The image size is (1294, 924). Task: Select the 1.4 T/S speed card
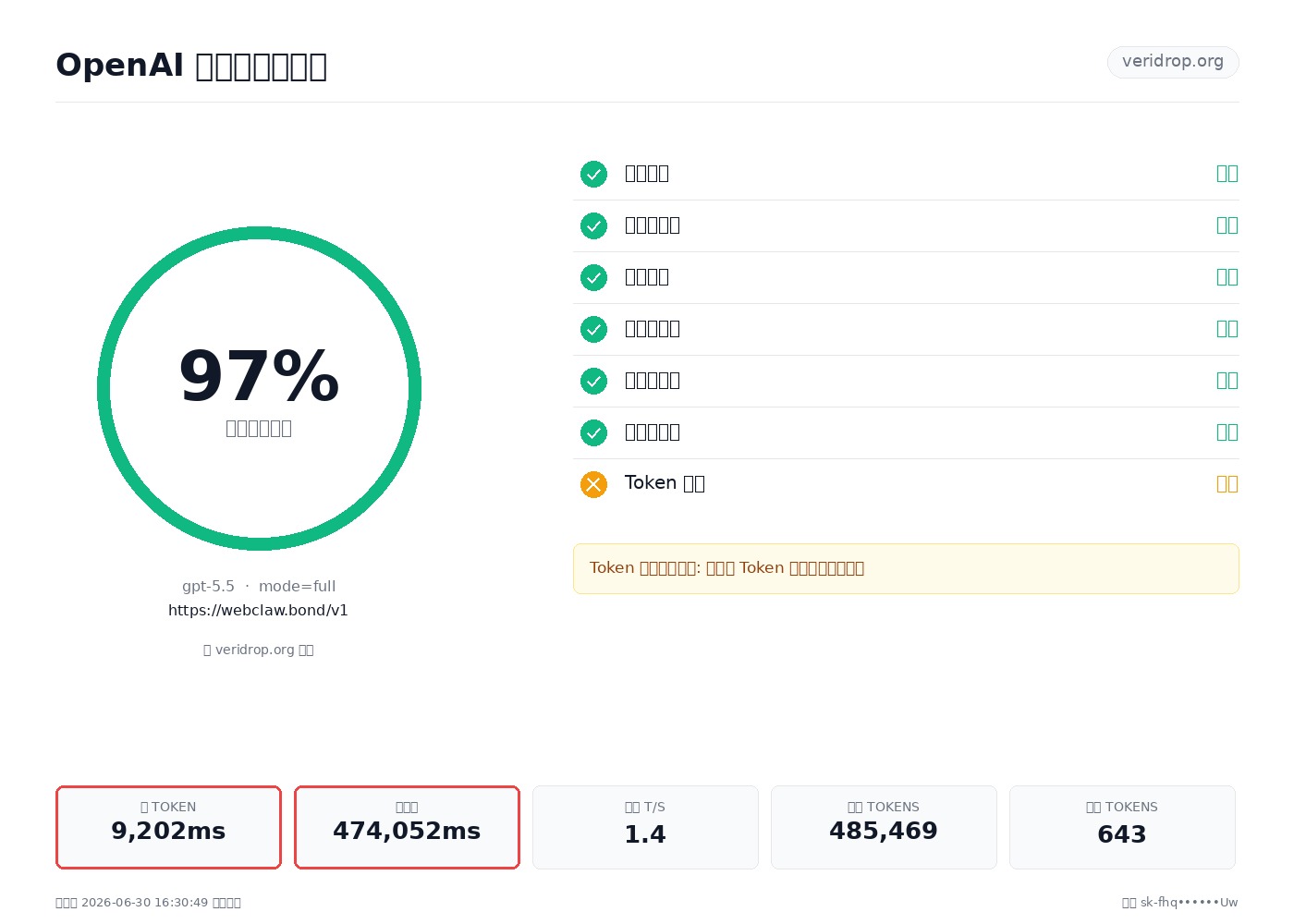645,827
